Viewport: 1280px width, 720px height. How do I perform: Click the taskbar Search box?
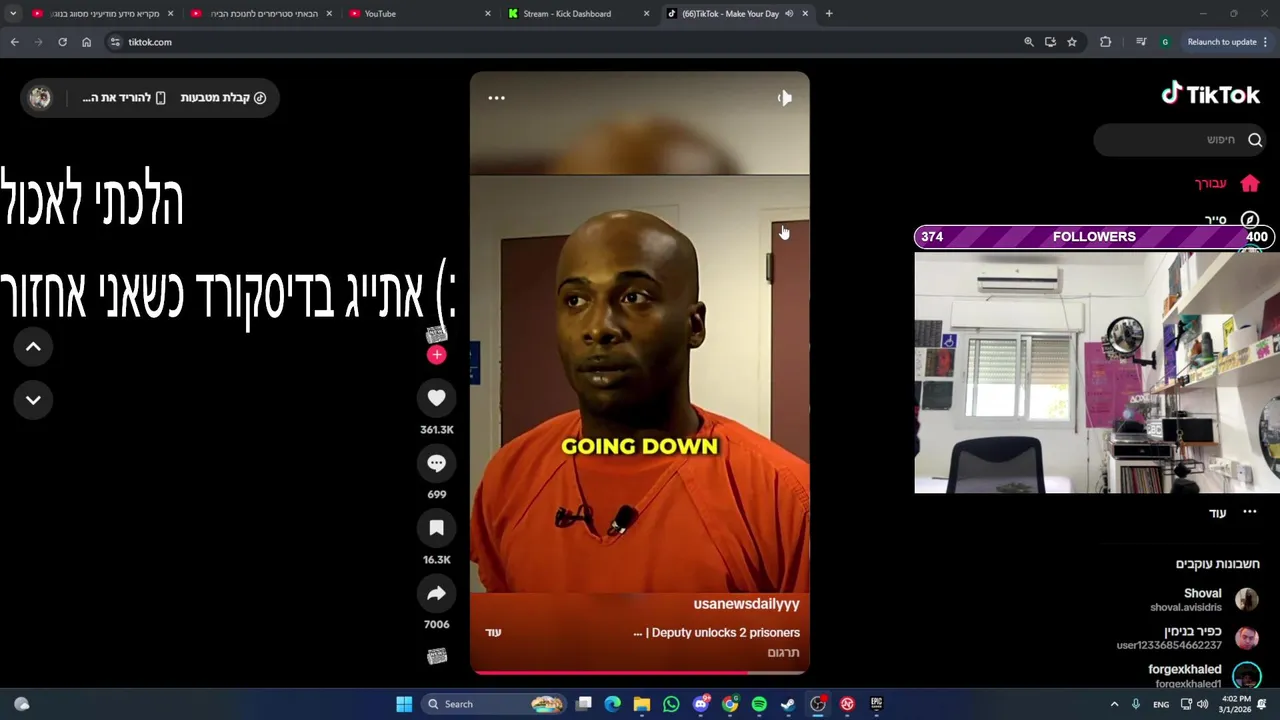point(496,704)
